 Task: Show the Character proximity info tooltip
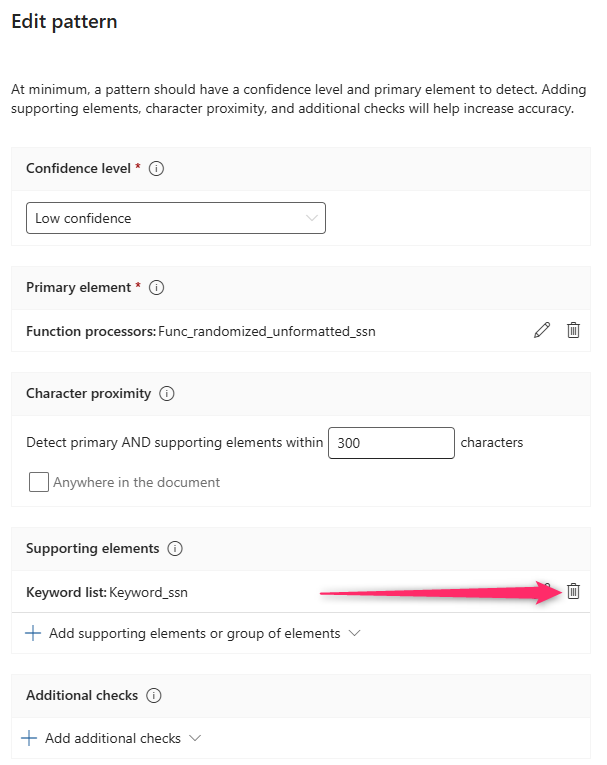tap(167, 394)
